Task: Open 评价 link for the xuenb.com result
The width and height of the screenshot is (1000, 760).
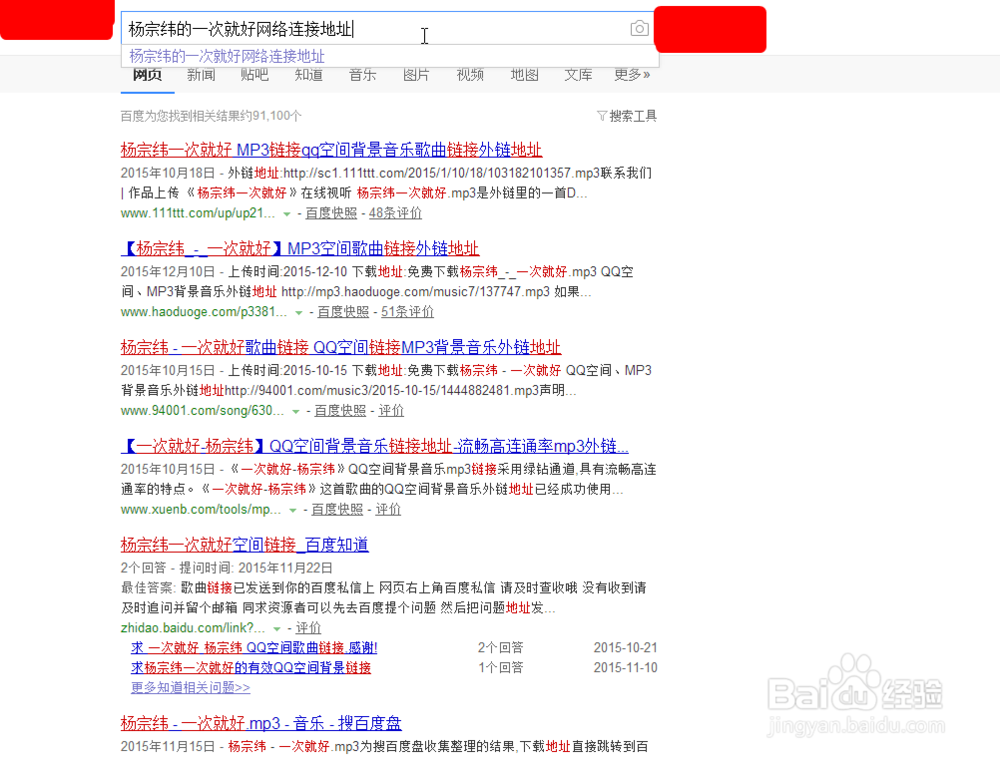Action: [x=388, y=509]
